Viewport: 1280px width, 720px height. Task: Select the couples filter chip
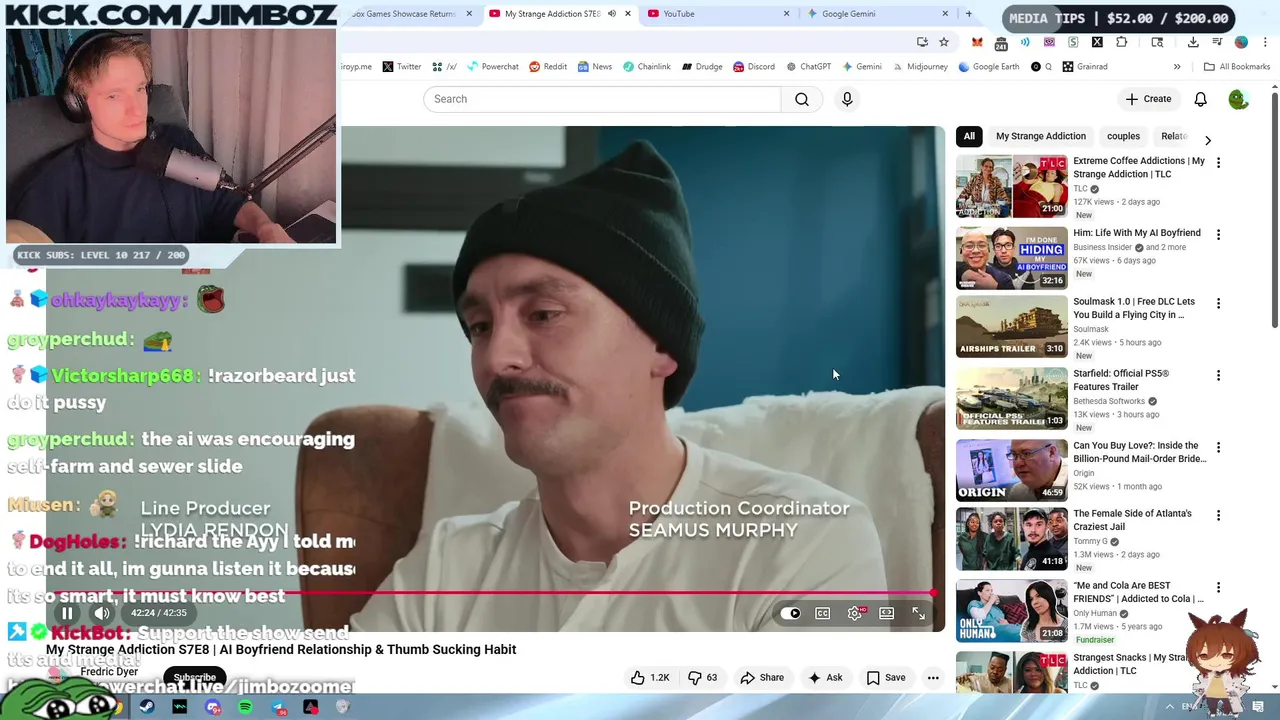pos(1123,136)
